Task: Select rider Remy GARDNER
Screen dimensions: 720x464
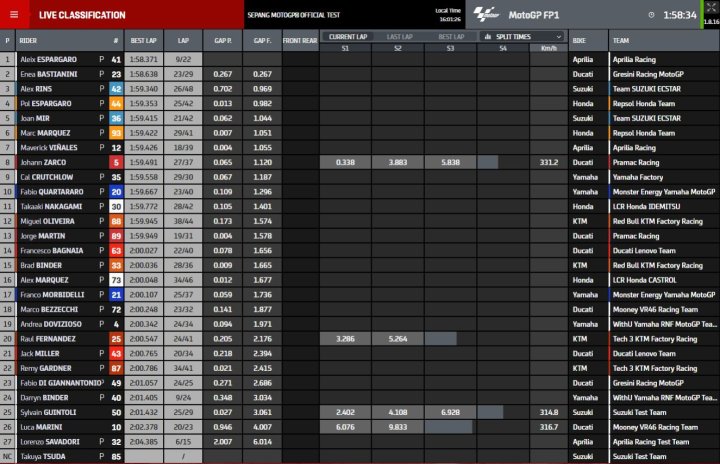Action: (x=45, y=368)
